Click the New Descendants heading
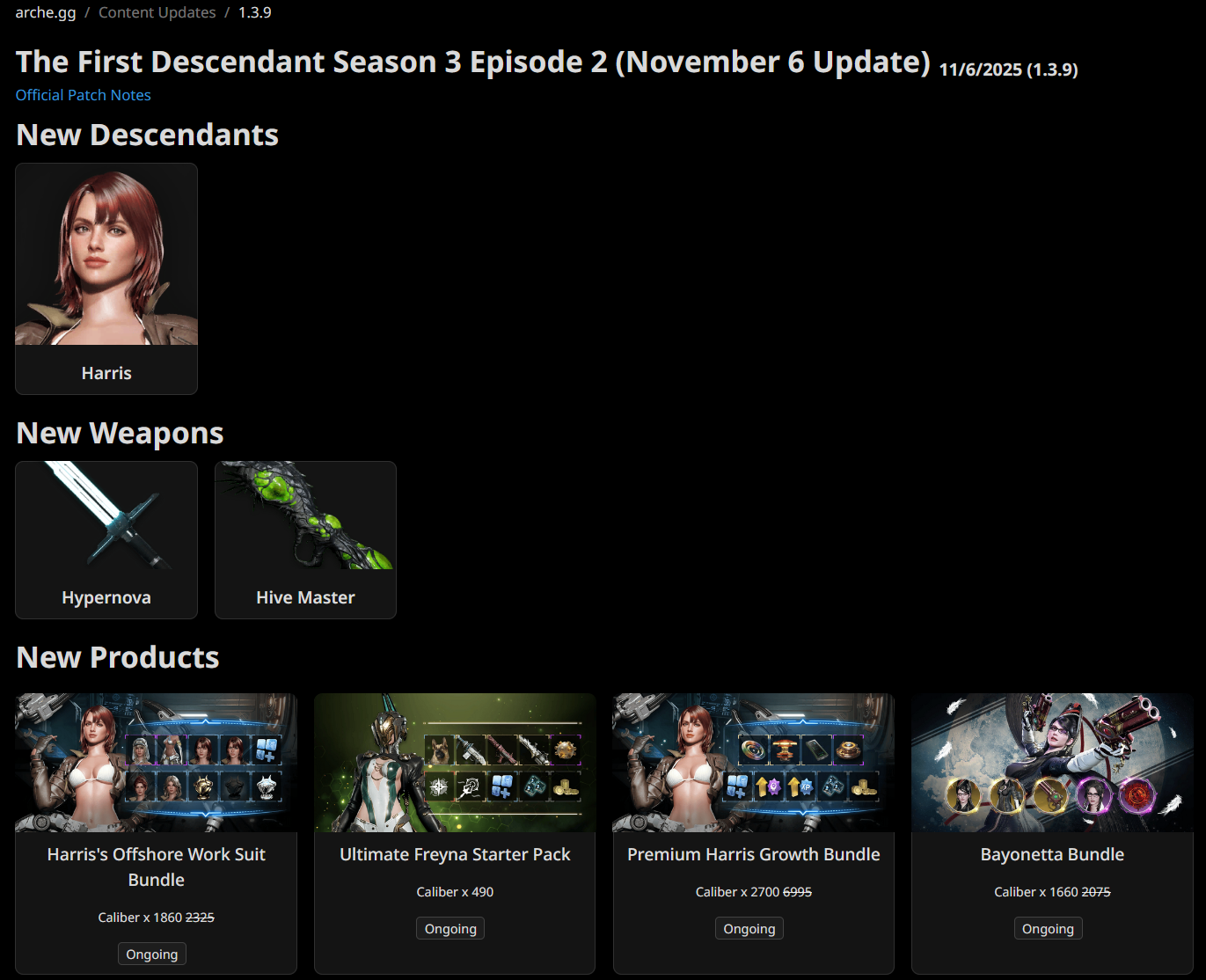The height and width of the screenshot is (980, 1206). click(148, 135)
